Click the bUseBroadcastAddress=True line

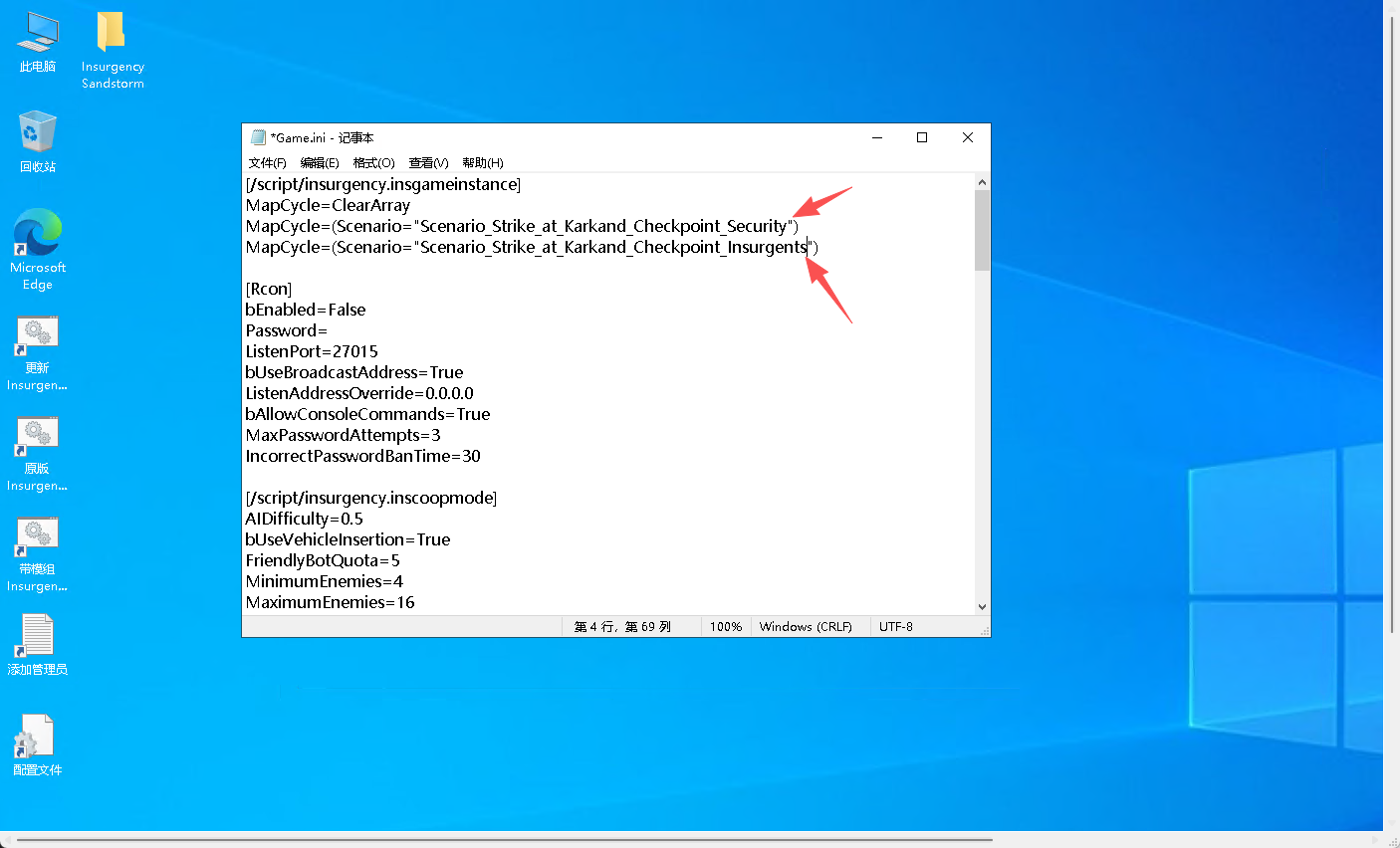[354, 372]
